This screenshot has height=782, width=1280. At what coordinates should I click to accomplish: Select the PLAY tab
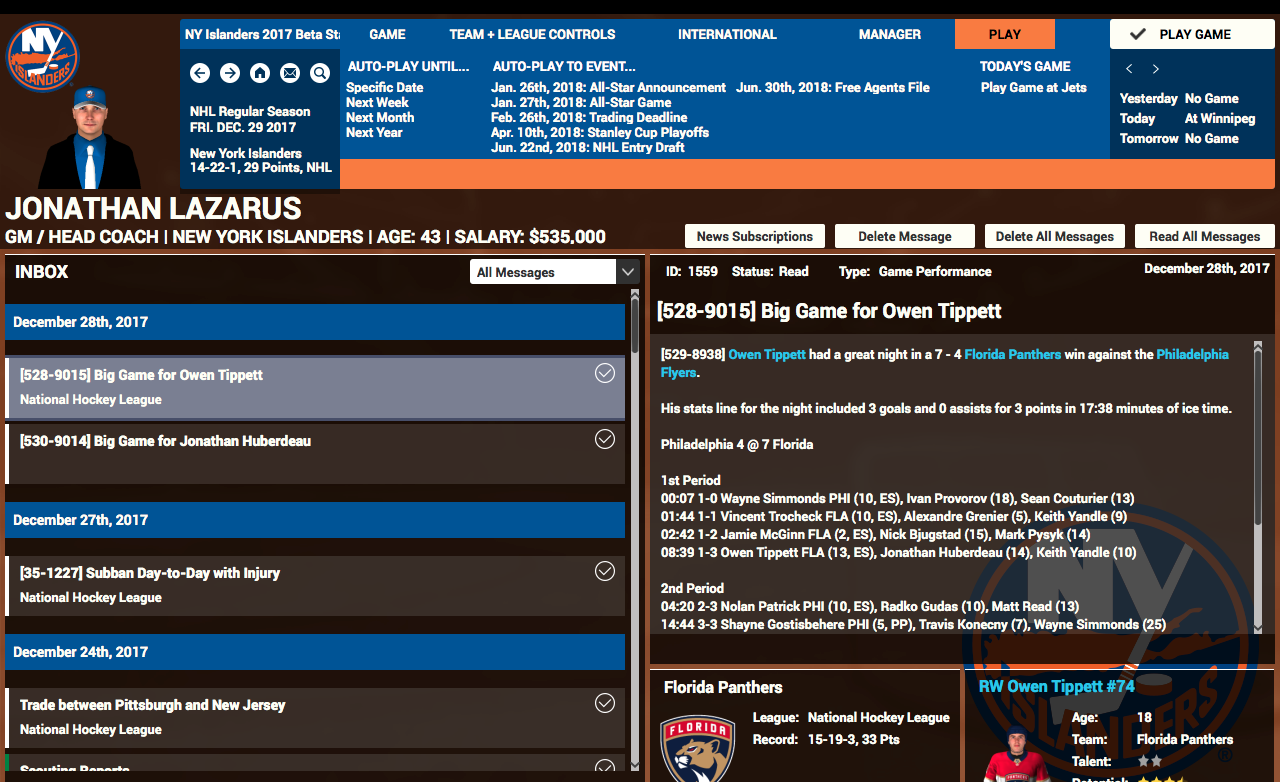point(1005,34)
